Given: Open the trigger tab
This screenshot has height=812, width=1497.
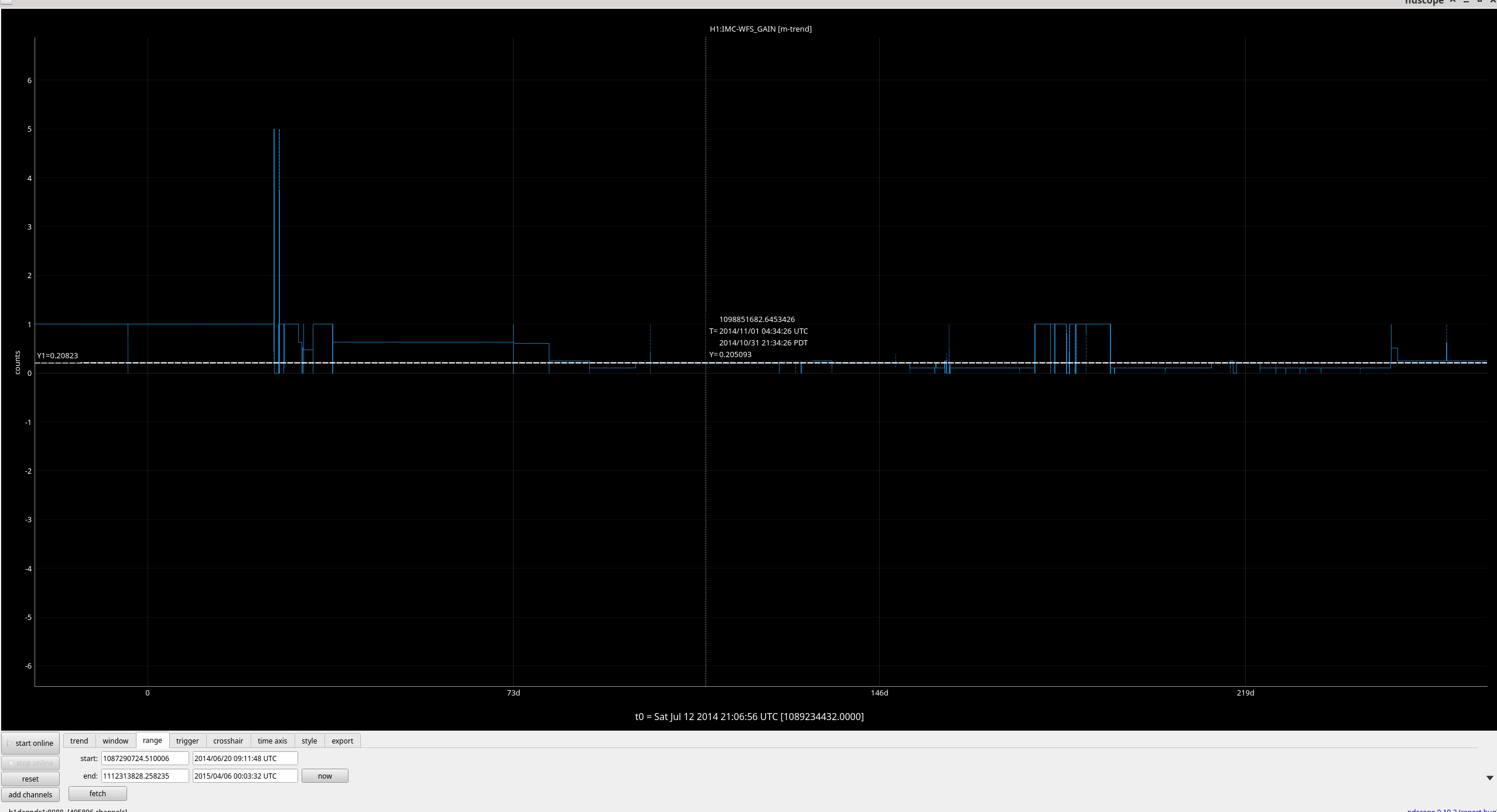Looking at the screenshot, I should [187, 741].
